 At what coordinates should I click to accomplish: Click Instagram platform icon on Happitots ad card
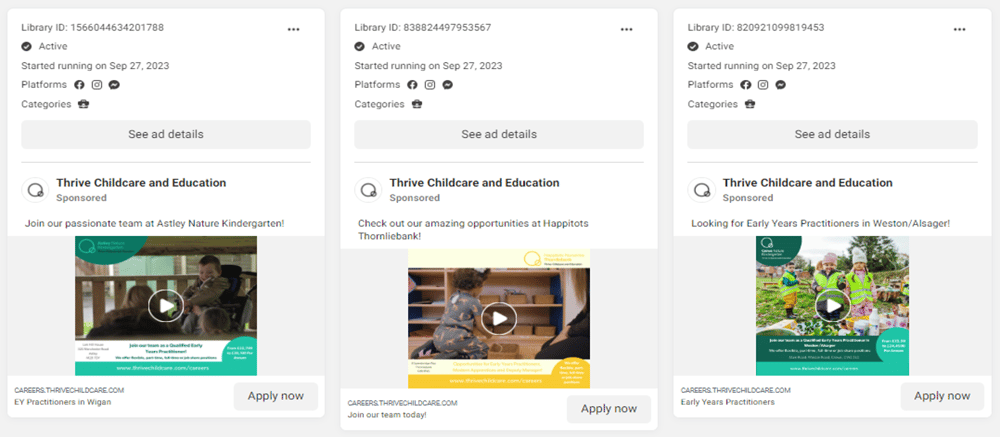click(430, 85)
